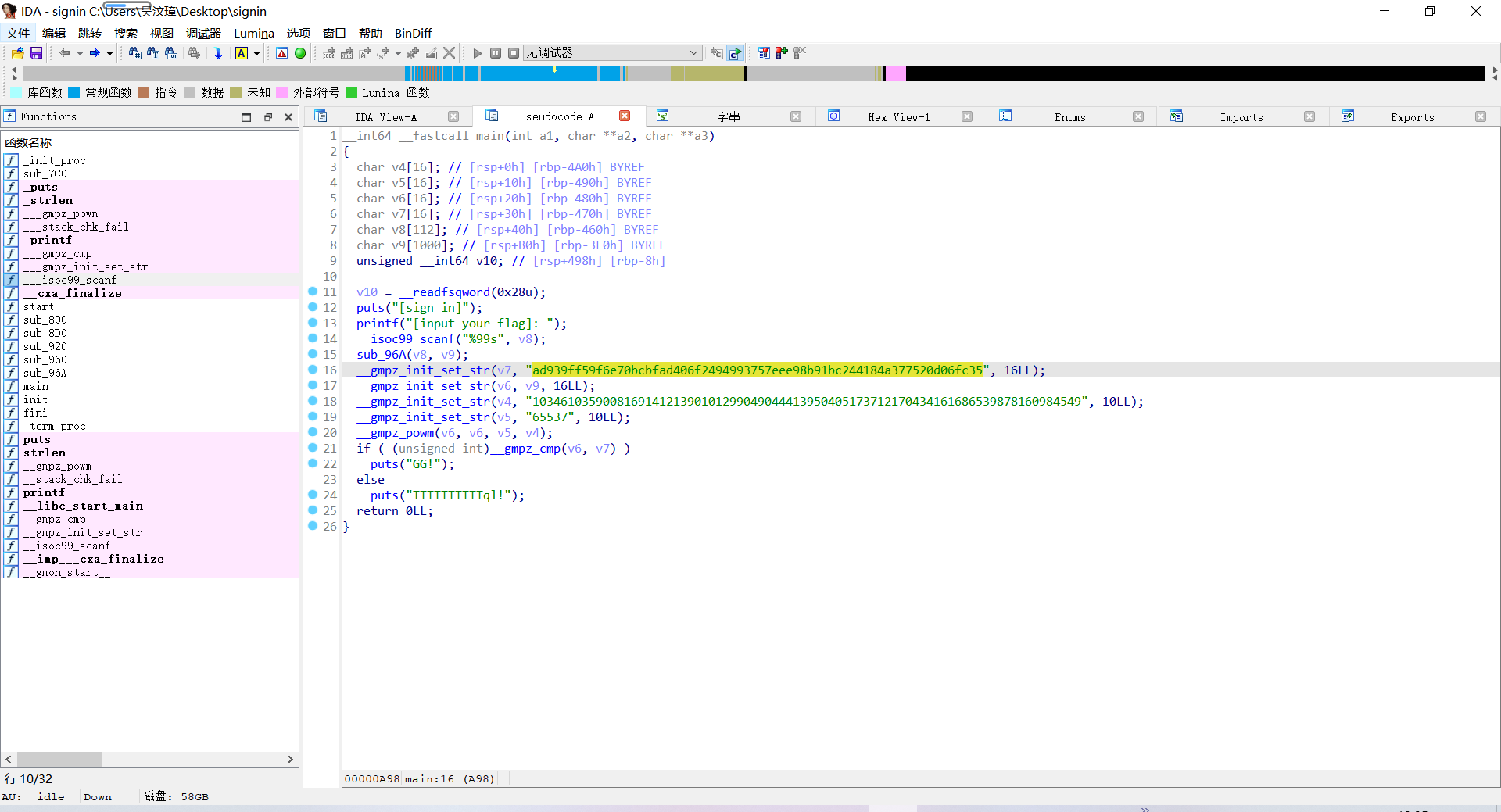Image resolution: width=1501 pixels, height=812 pixels.
Task: Toggle breakpoint dot on line 16
Action: coord(313,370)
